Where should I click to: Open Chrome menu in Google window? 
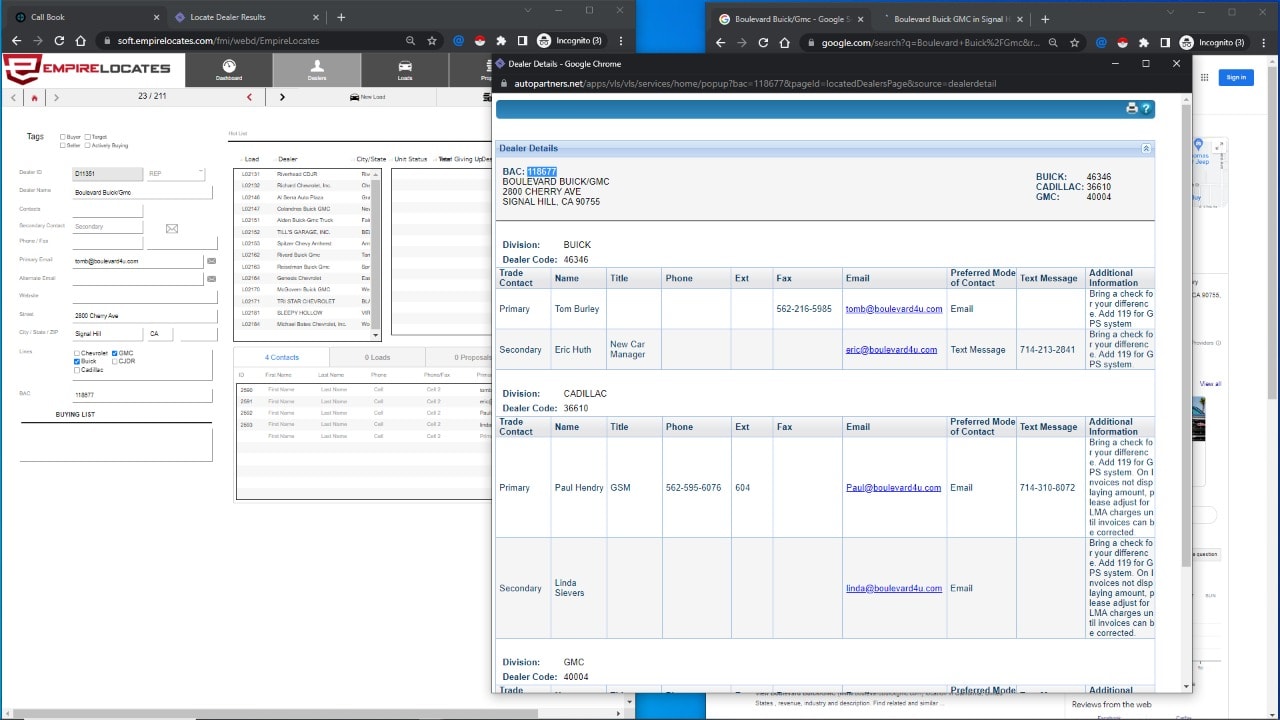coord(1264,43)
